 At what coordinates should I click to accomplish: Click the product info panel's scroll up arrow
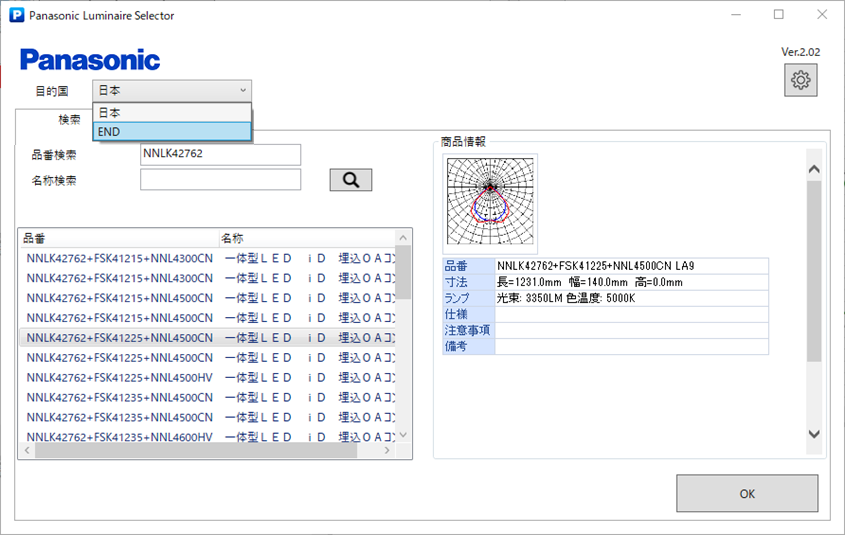pyautogui.click(x=813, y=169)
